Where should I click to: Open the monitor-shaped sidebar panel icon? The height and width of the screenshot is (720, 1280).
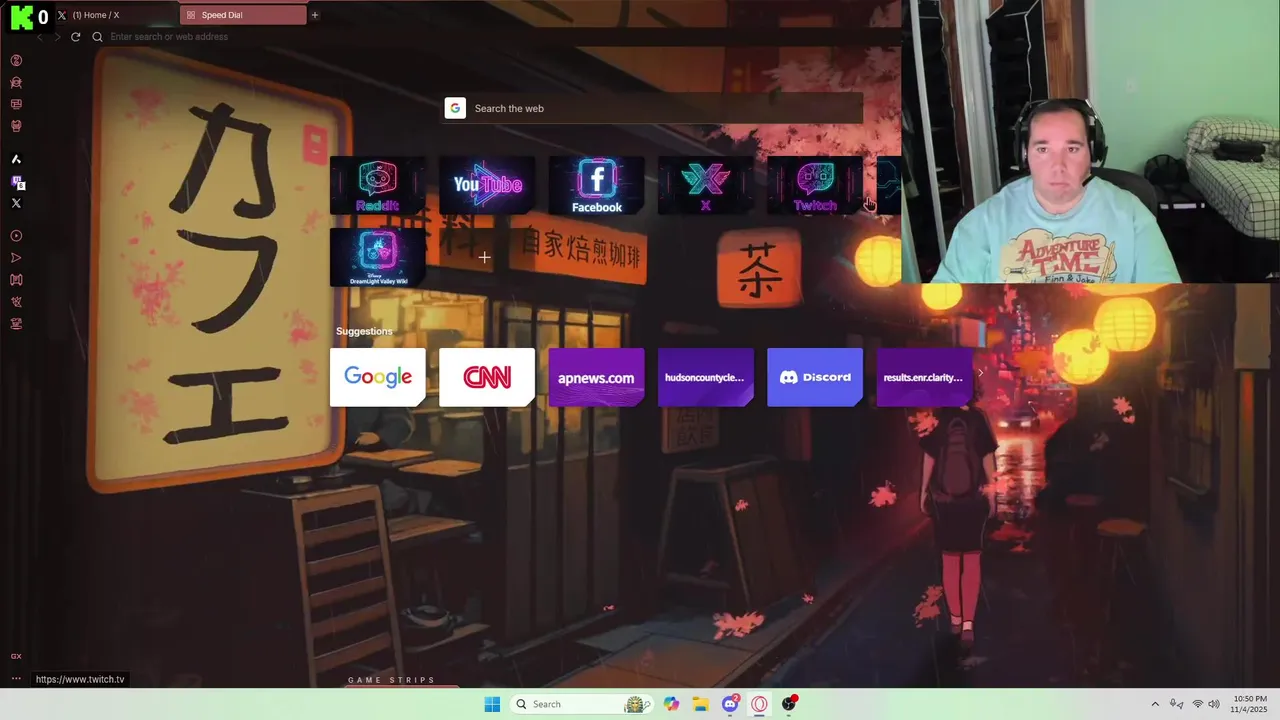click(x=16, y=104)
